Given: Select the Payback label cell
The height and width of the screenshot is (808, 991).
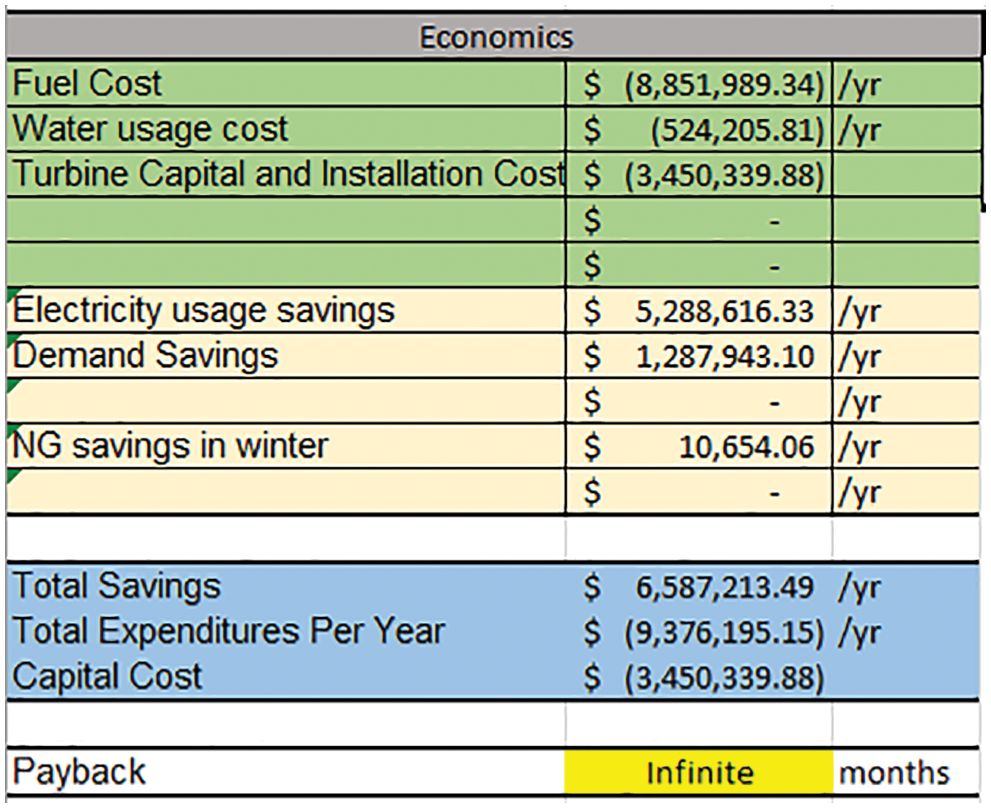Looking at the screenshot, I should (x=79, y=772).
